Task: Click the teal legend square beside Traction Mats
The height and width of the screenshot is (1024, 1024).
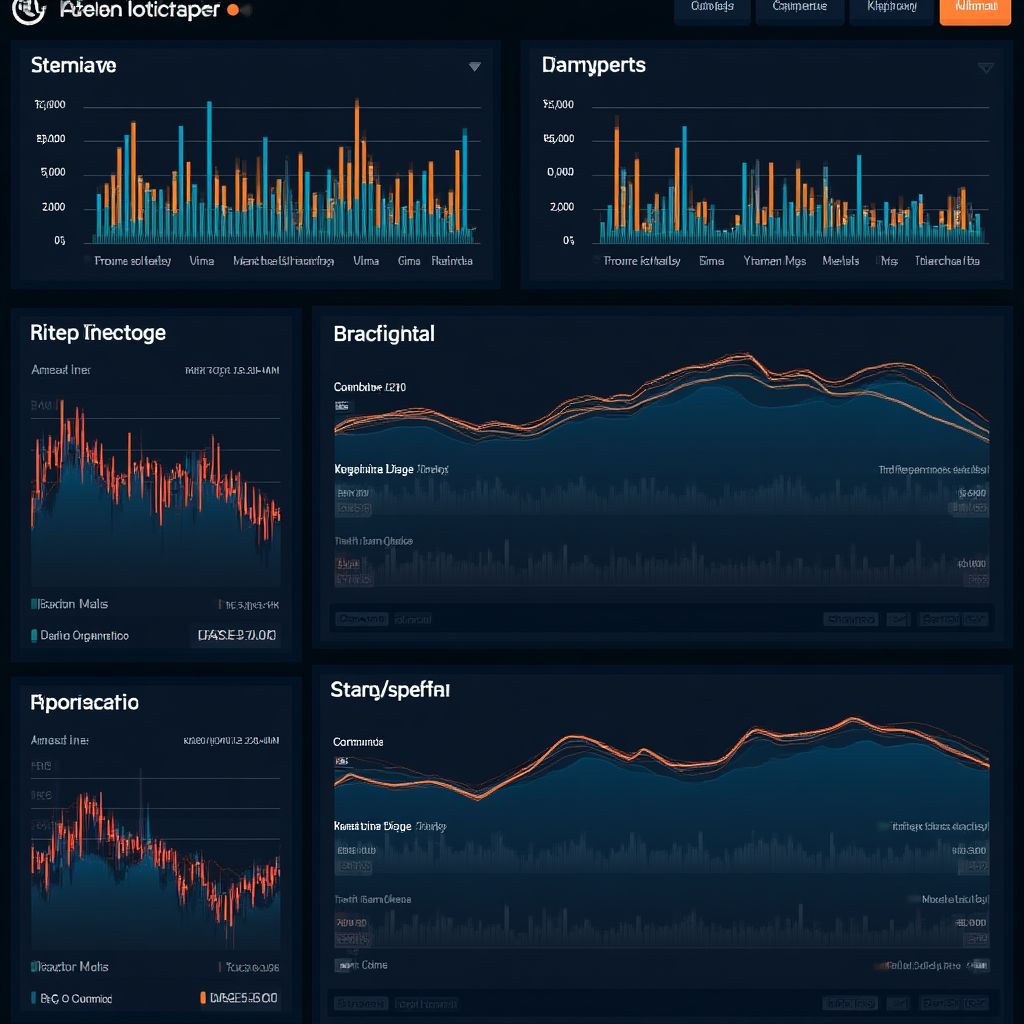Action: 33,967
